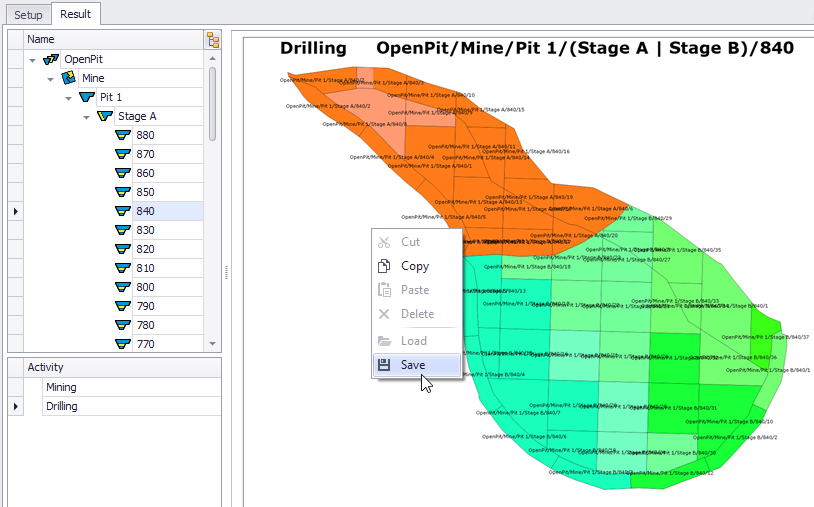Select bench 840 in the tree
This screenshot has width=814, height=507.
pos(146,211)
